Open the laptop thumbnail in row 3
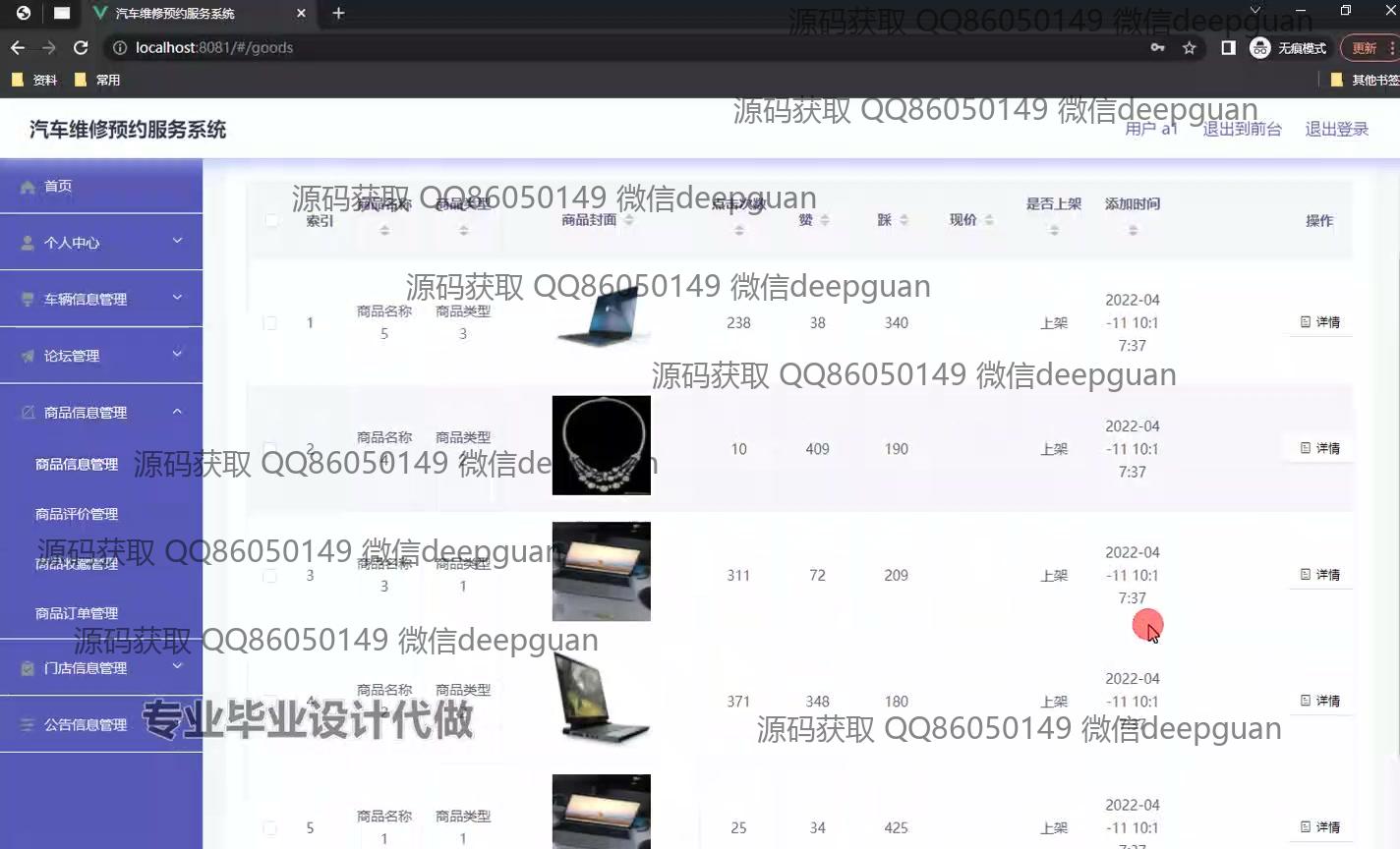 click(602, 572)
